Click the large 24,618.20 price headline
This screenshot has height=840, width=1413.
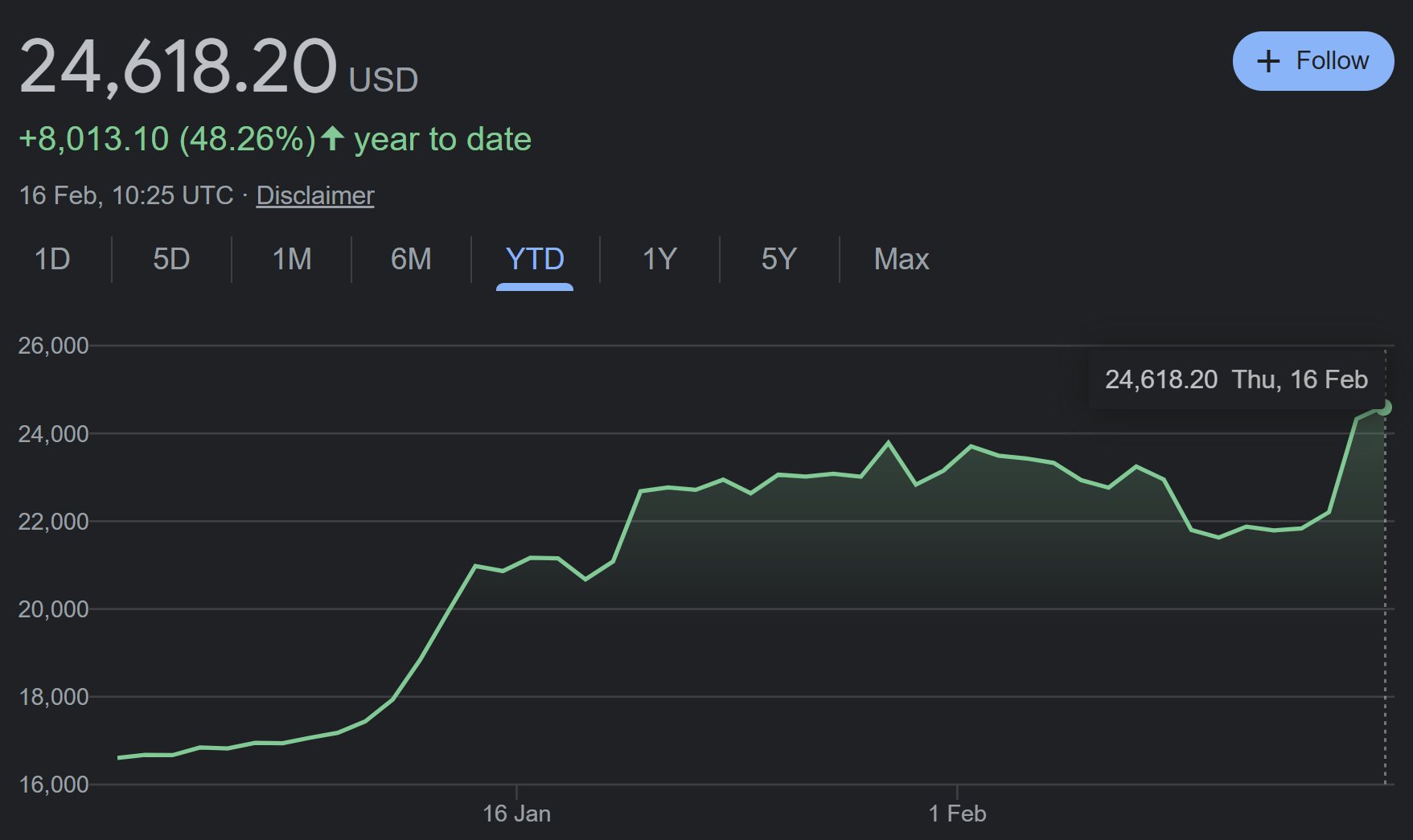[x=178, y=66]
